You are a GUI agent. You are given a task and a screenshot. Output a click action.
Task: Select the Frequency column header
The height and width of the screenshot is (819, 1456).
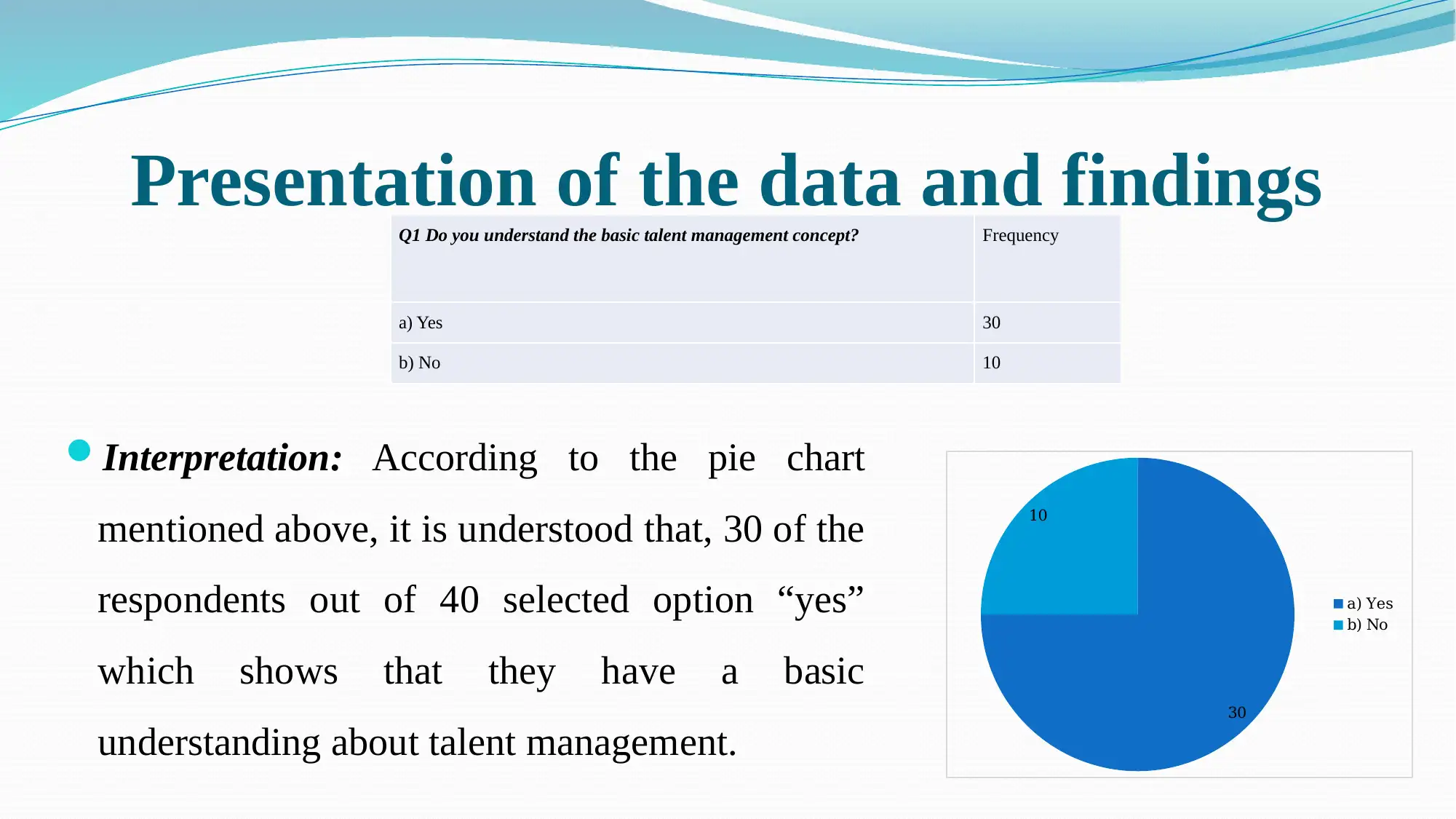point(1020,235)
